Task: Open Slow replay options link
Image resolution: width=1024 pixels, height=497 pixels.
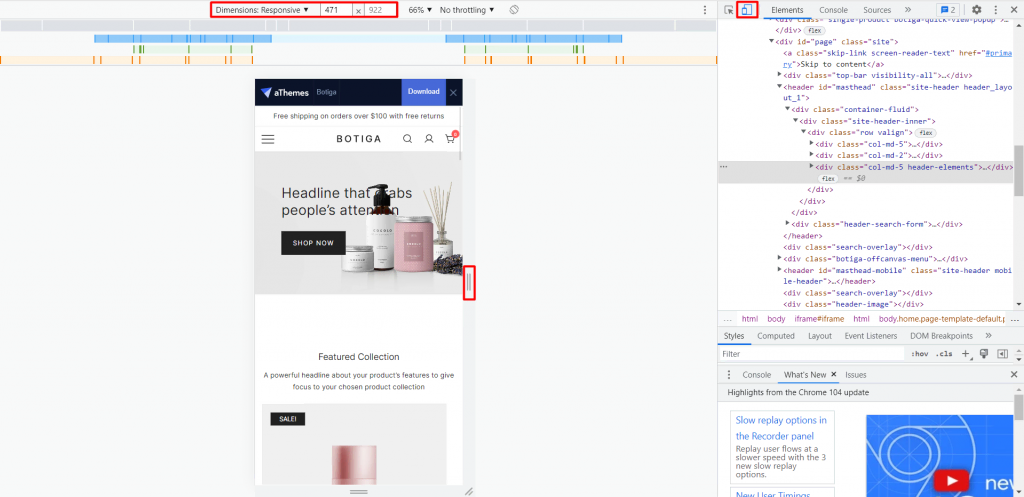Action: pyautogui.click(x=781, y=428)
